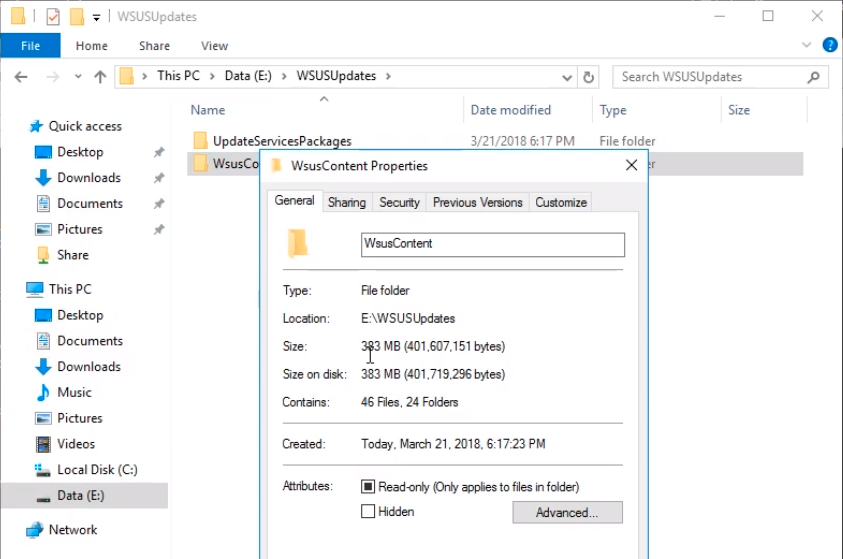Select the Data (E:) drive

click(84, 496)
